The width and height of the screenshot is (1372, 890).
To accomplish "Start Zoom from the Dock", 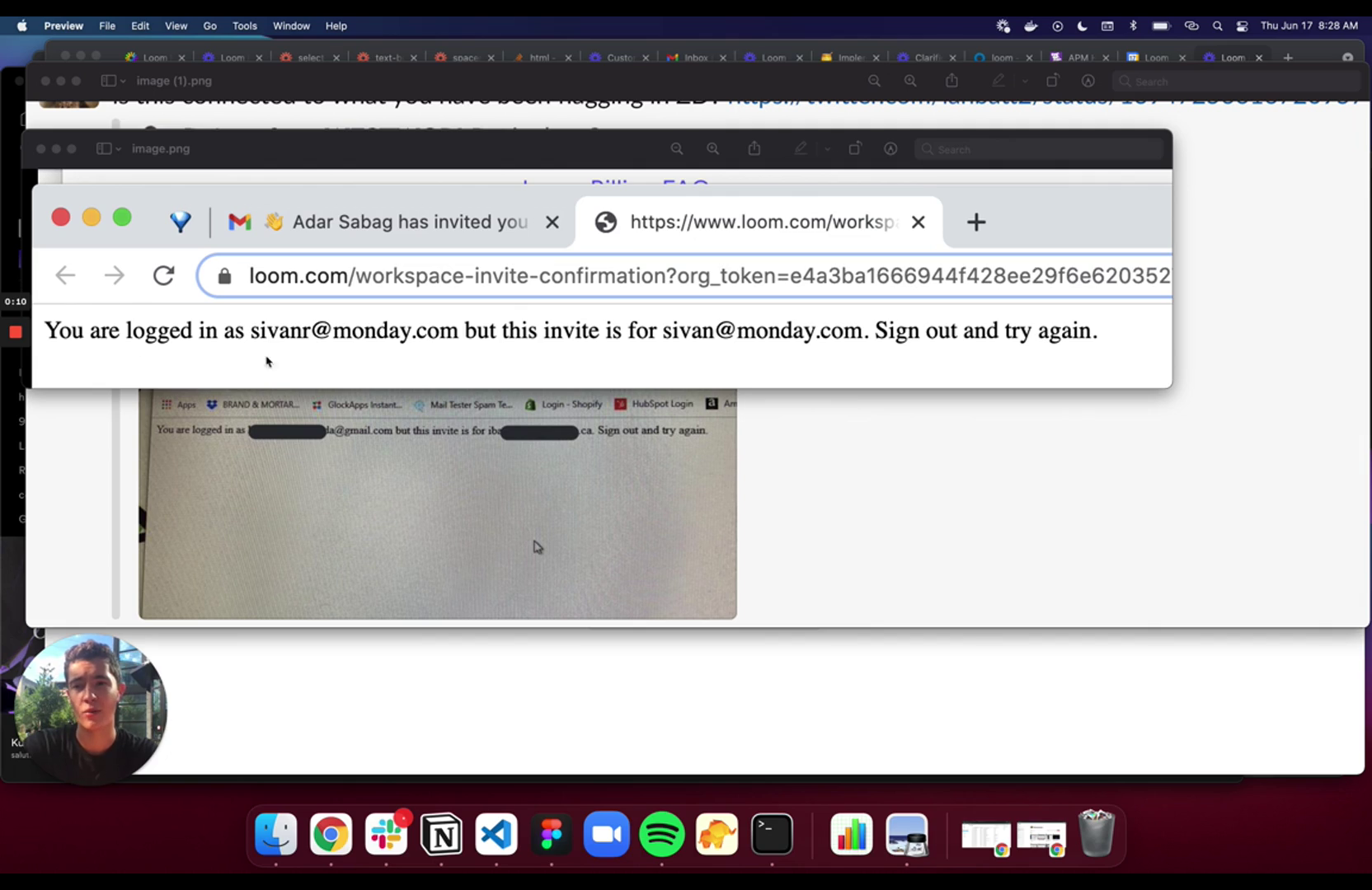I will 607,835.
